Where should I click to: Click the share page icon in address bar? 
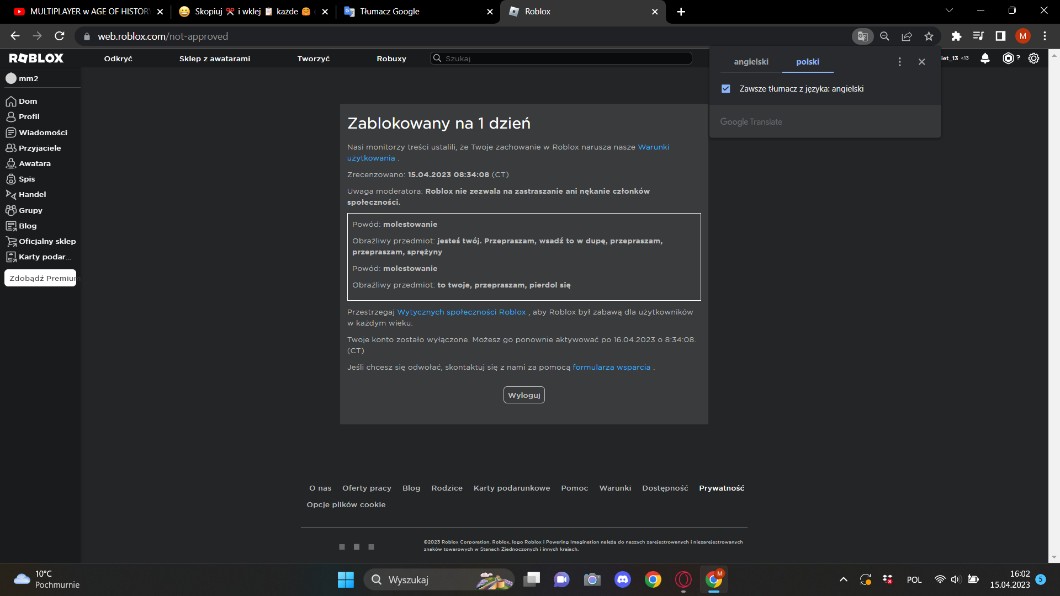coord(906,36)
